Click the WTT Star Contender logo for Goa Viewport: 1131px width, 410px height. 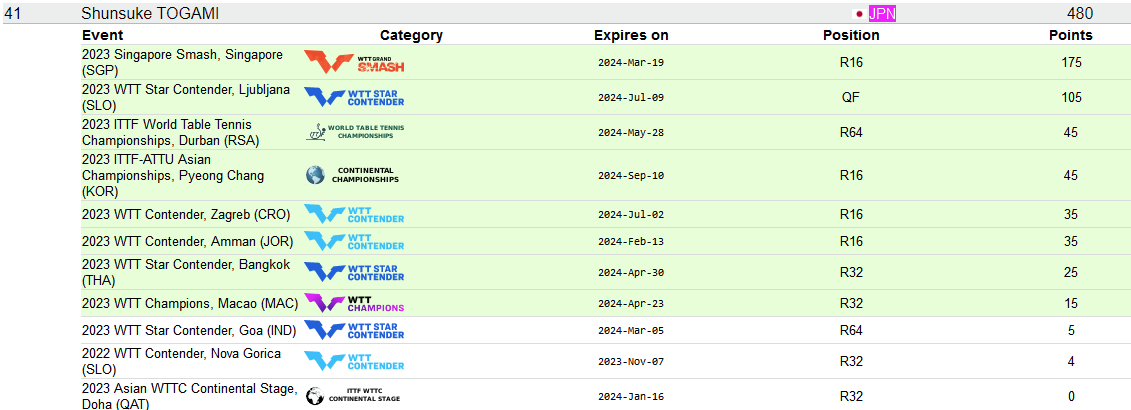tap(353, 331)
